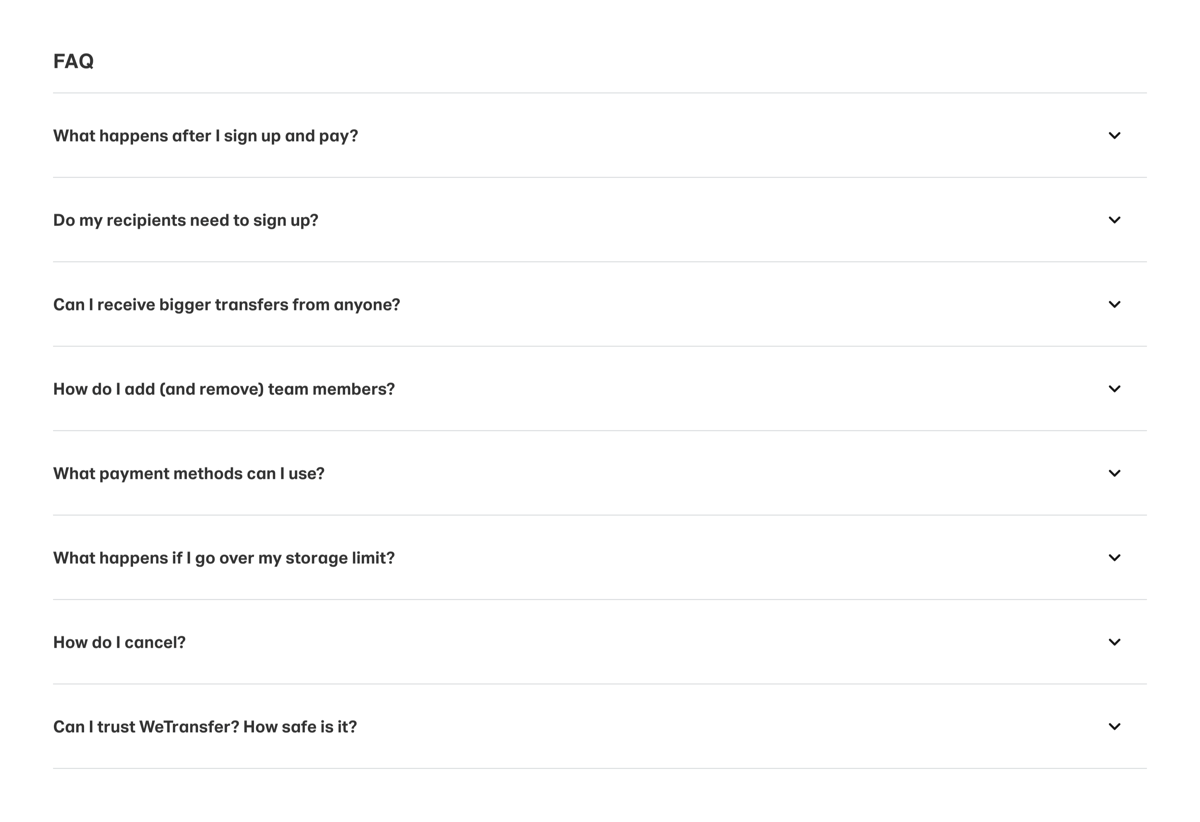This screenshot has height=822, width=1200.
Task: Expand the chevron next to 'Do my recipients need to sign up?'
Action: (x=1114, y=219)
